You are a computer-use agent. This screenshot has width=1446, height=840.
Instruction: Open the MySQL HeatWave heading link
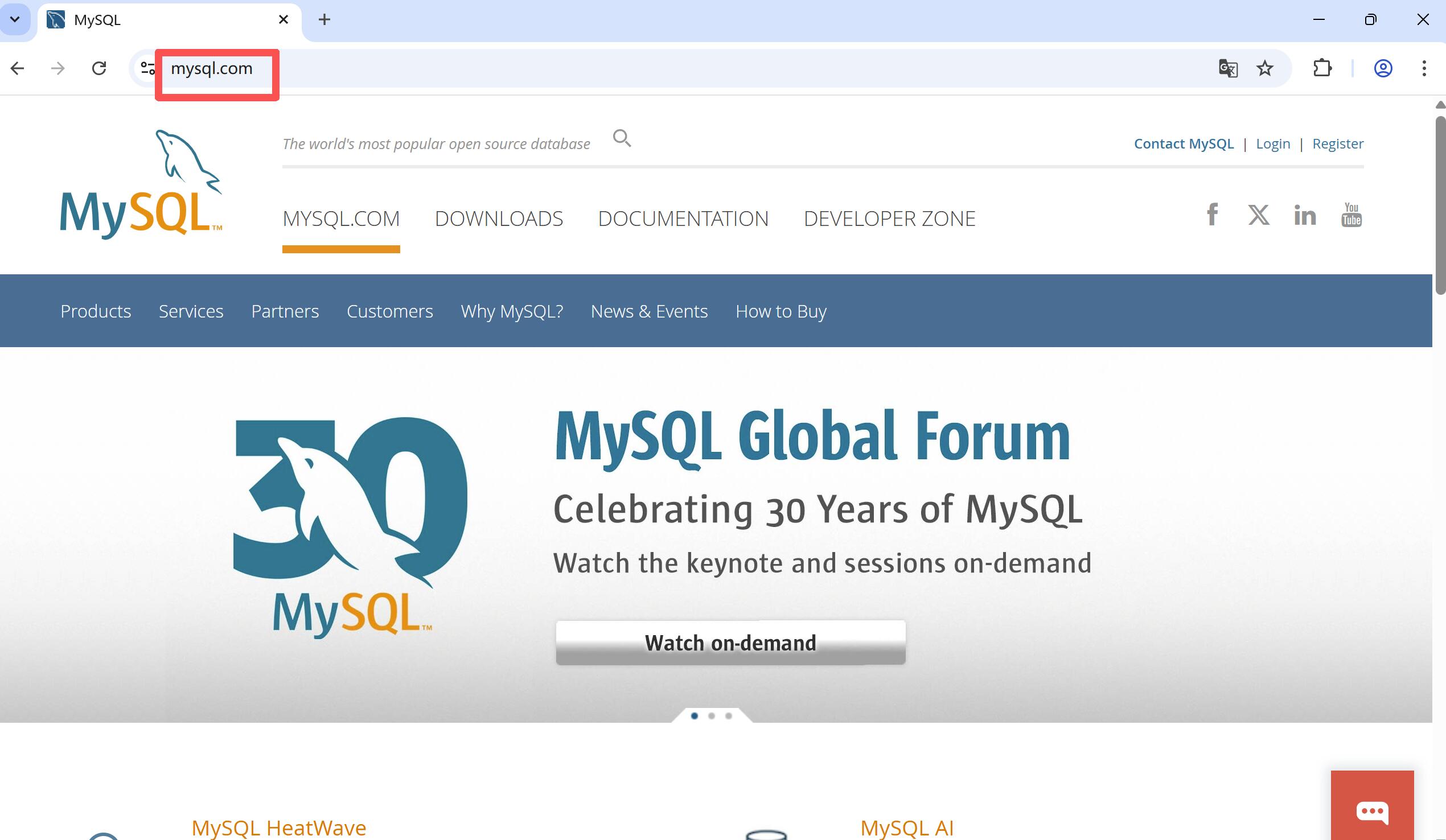coord(279,828)
